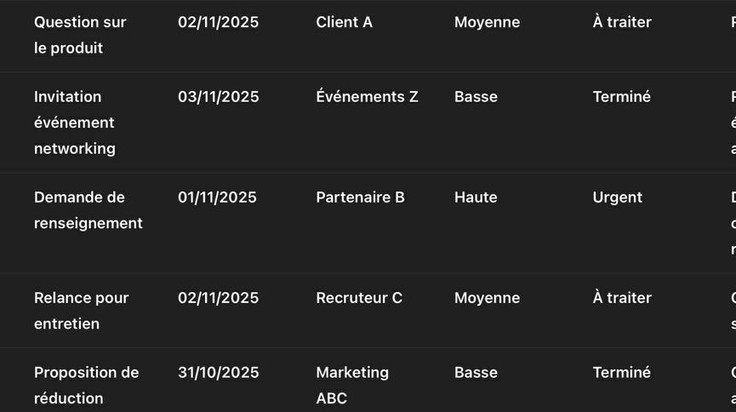Viewport: 736px width, 412px height.
Task: Select the 'Demande de renseignement' cell
Action: 88,210
